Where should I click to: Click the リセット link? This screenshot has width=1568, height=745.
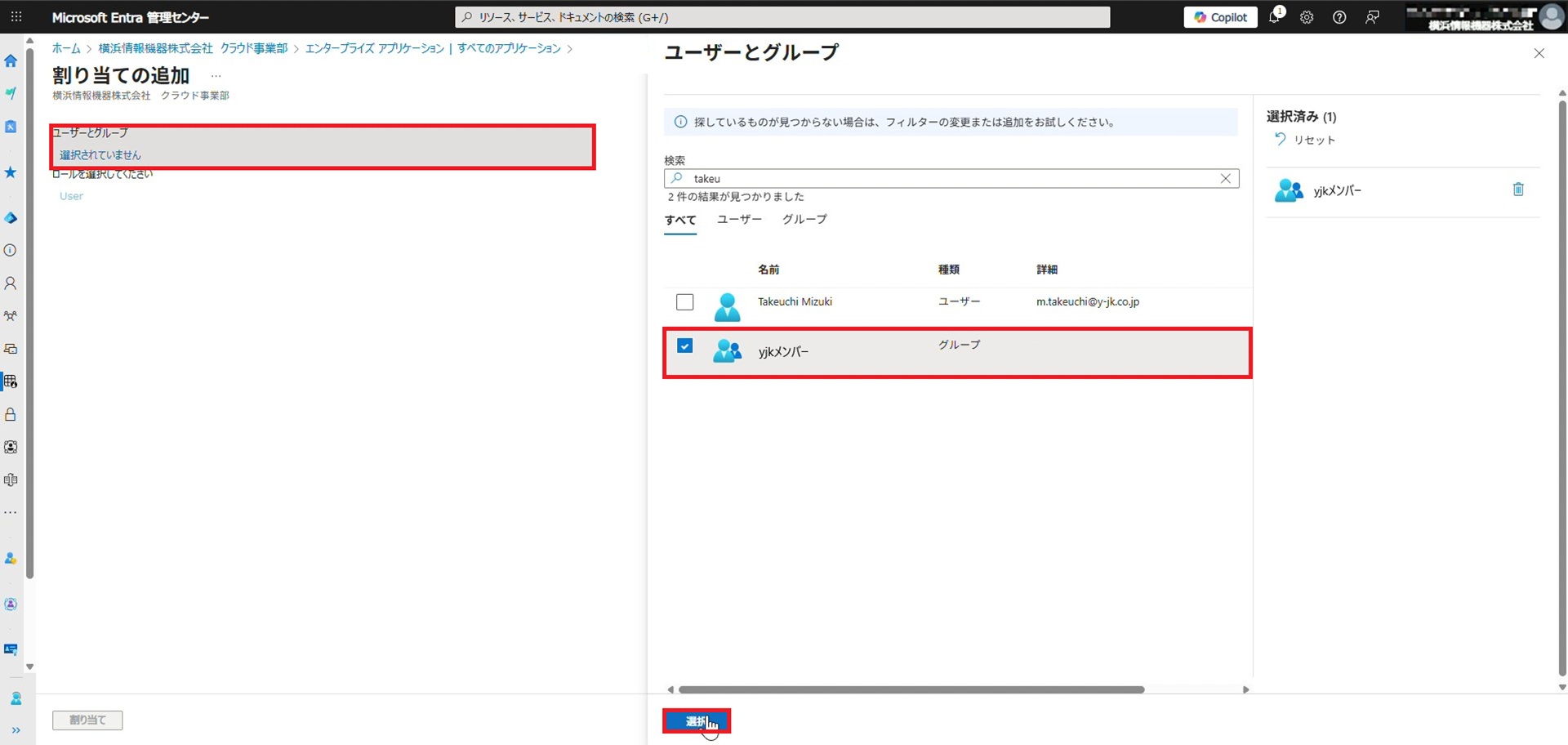(1305, 140)
